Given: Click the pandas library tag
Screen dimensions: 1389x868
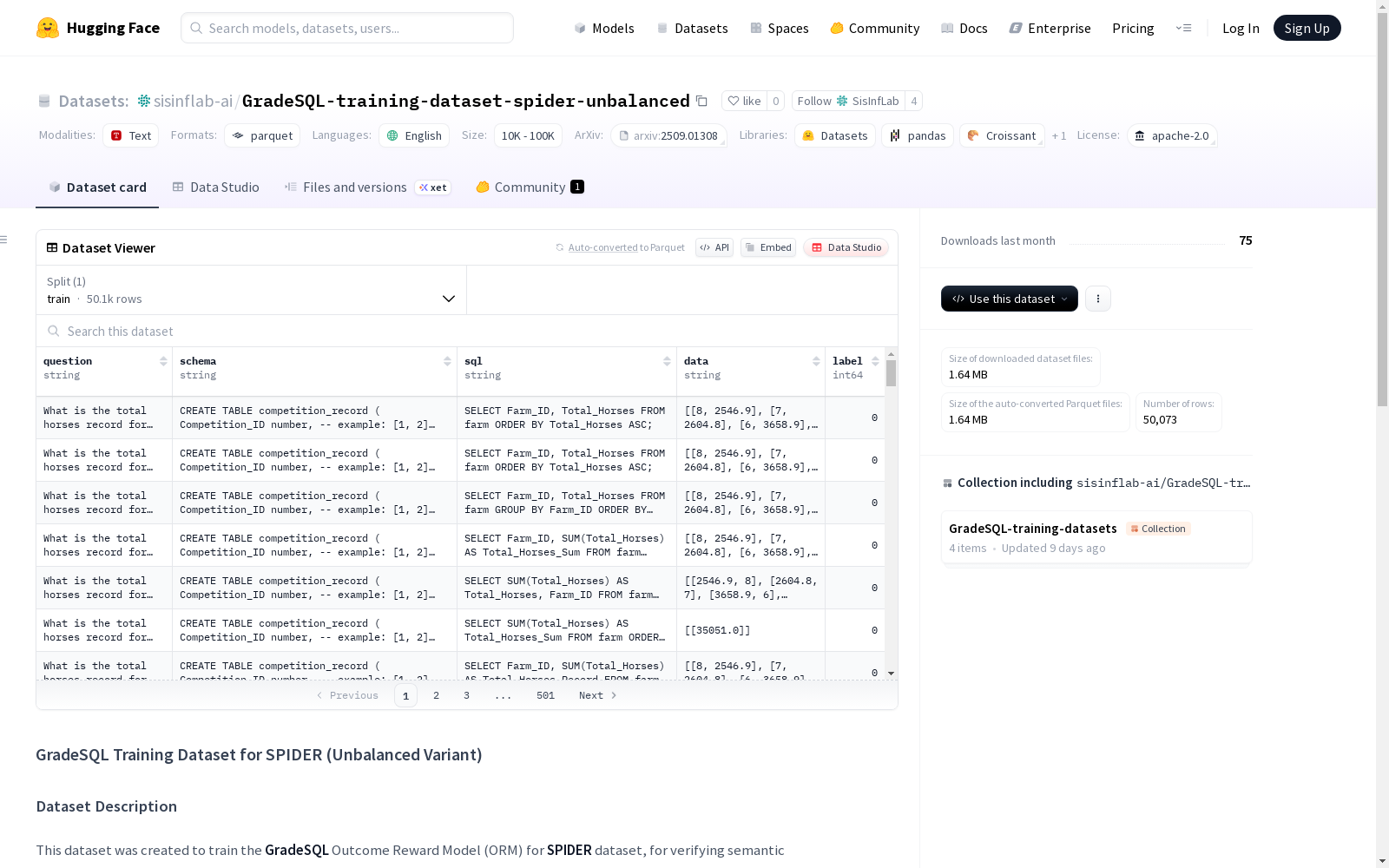Looking at the screenshot, I should click(x=918, y=135).
